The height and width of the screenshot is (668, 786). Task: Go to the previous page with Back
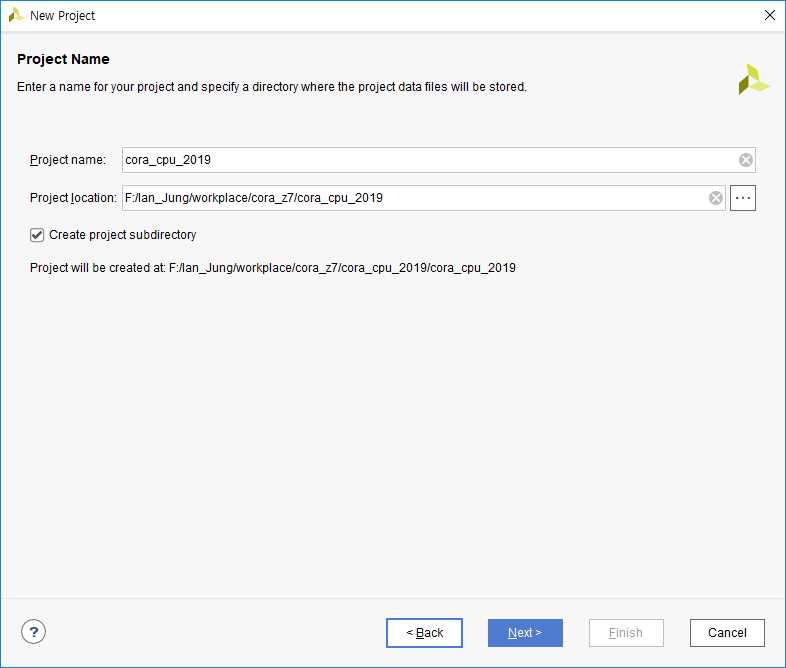[x=424, y=632]
